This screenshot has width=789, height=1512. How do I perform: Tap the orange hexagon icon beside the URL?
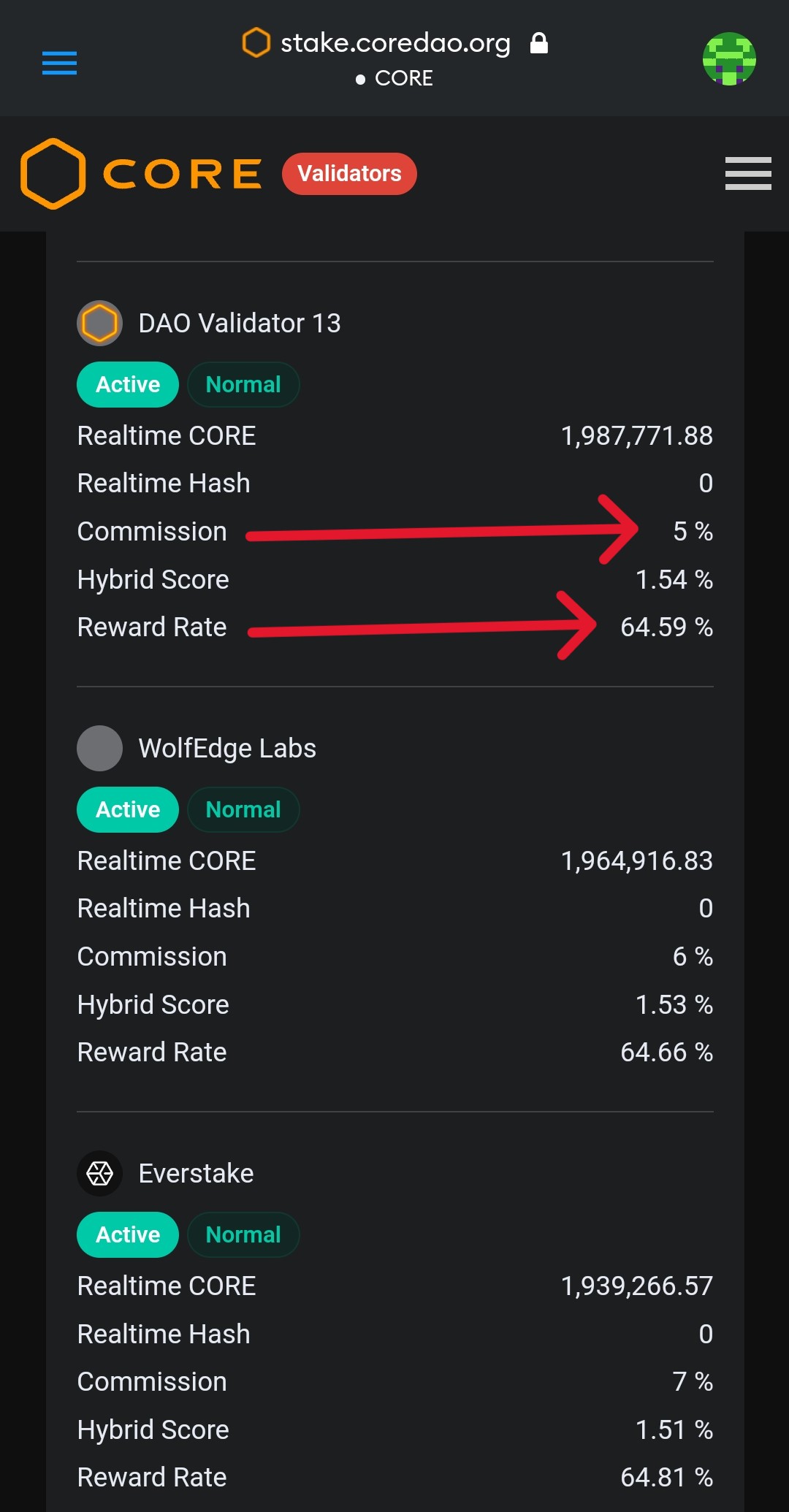pyautogui.click(x=256, y=42)
